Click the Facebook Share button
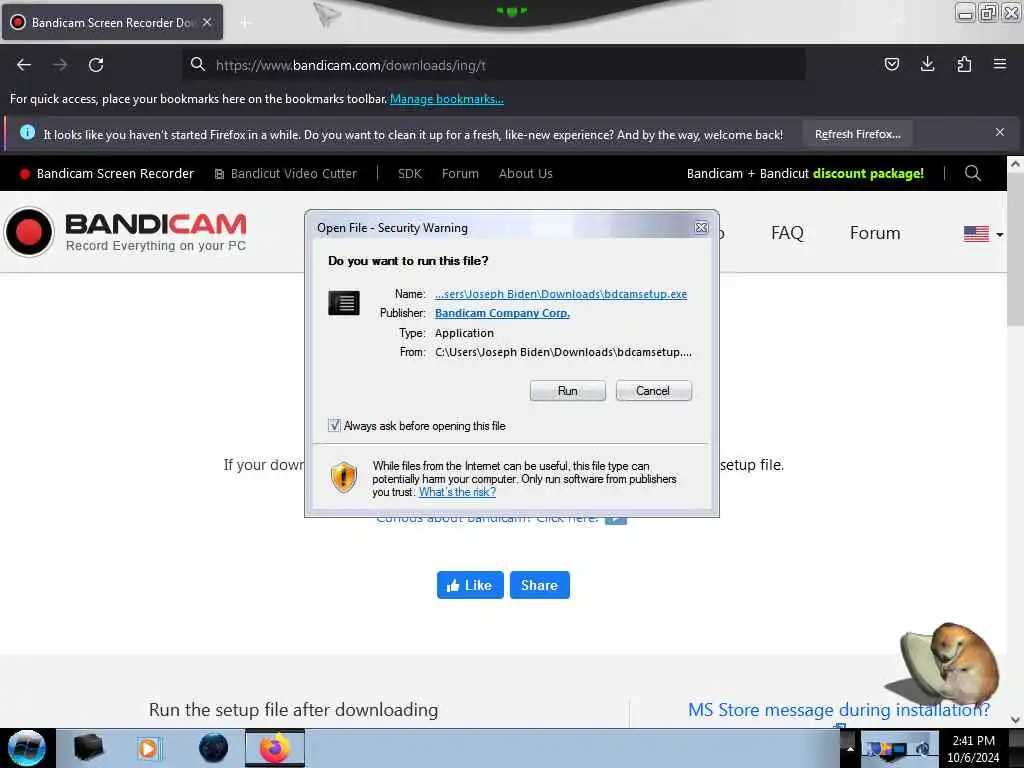 (539, 585)
